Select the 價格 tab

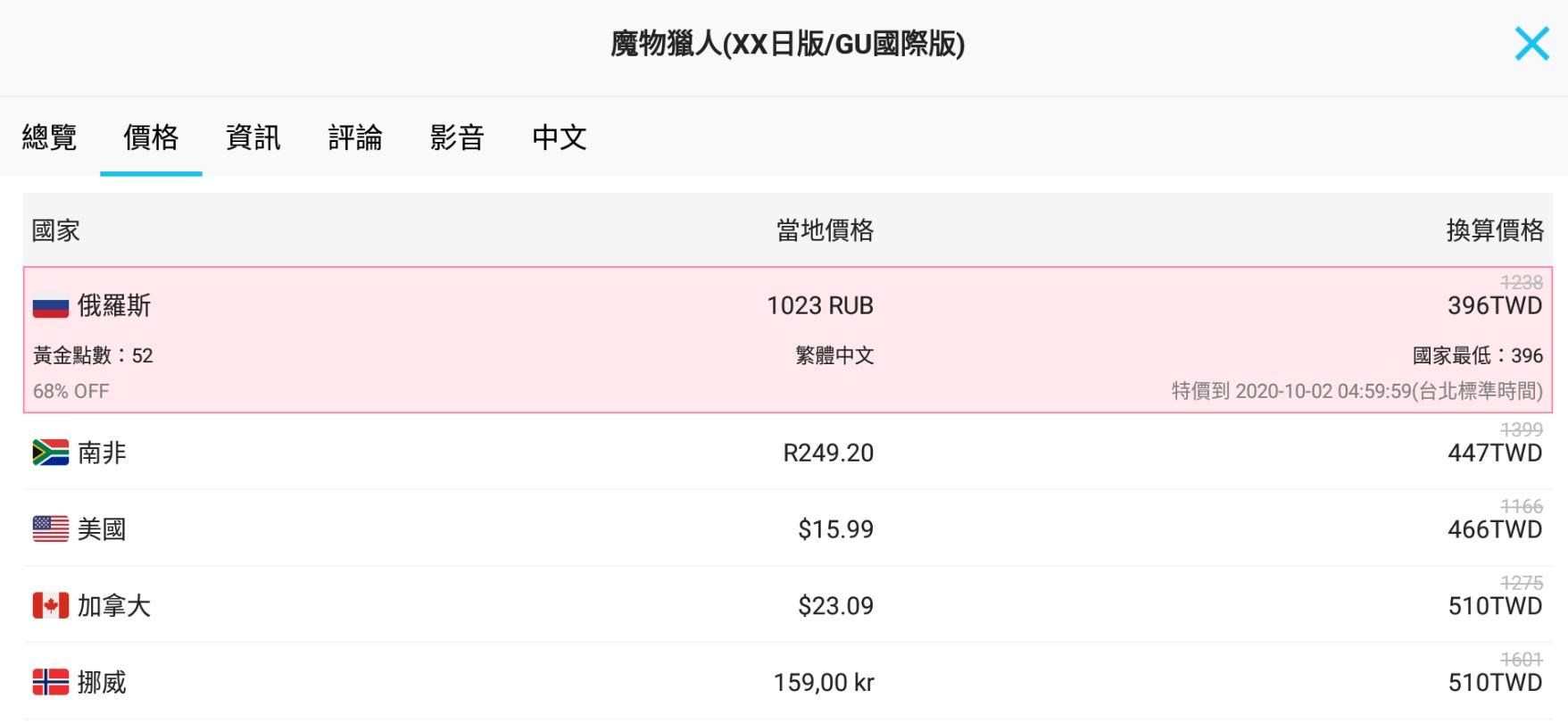(151, 137)
